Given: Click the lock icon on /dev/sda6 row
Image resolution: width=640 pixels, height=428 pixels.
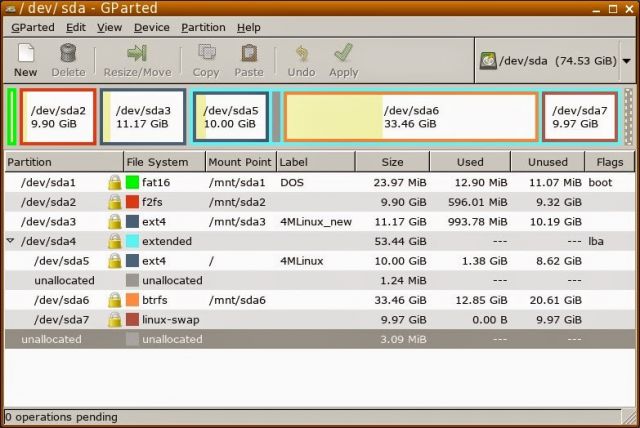Looking at the screenshot, I should tap(115, 300).
